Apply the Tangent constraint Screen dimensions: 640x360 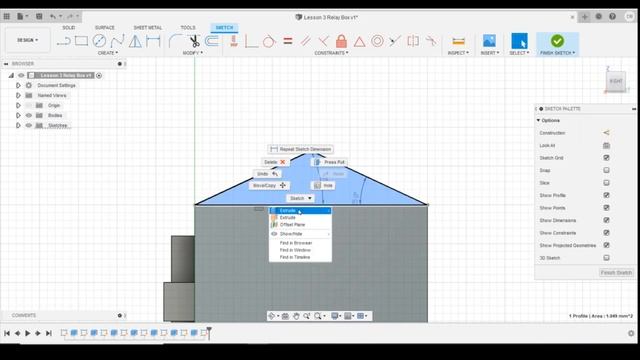pyautogui.click(x=269, y=41)
